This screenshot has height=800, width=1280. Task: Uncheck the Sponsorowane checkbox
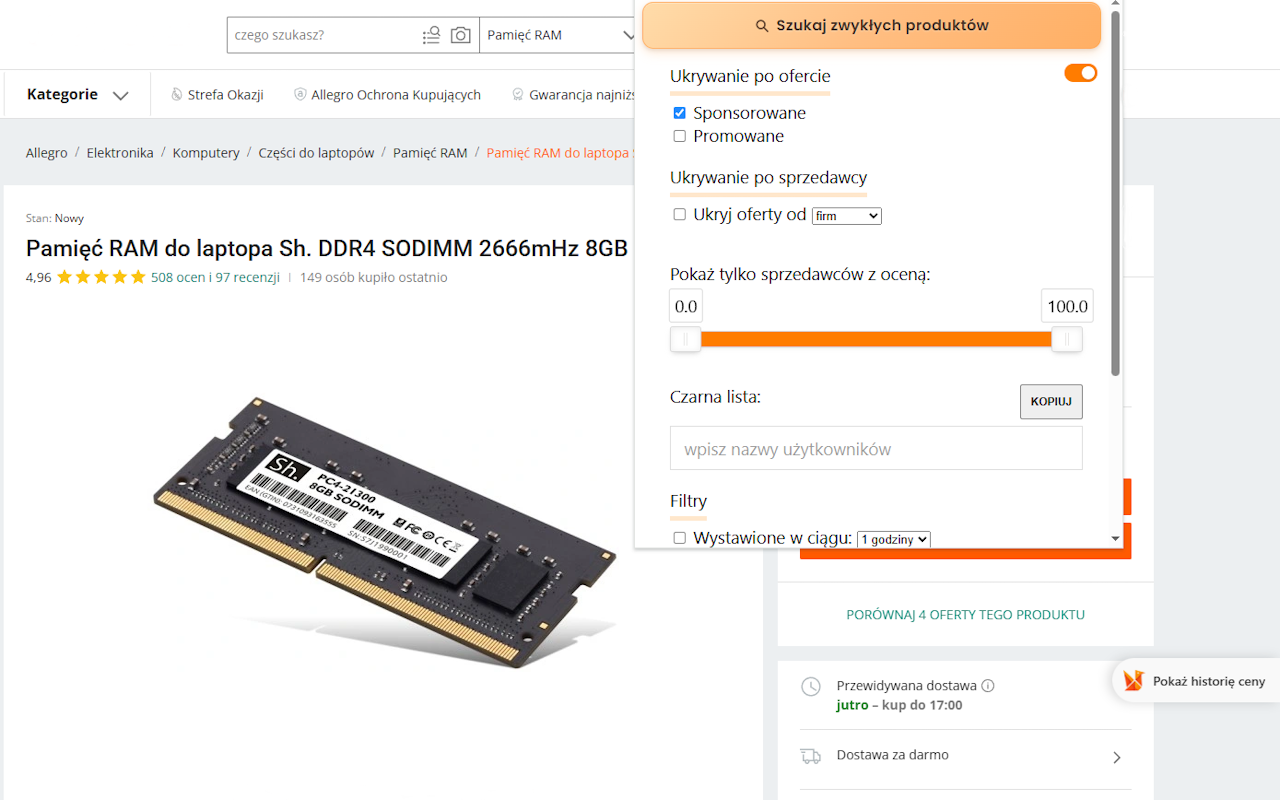click(680, 113)
